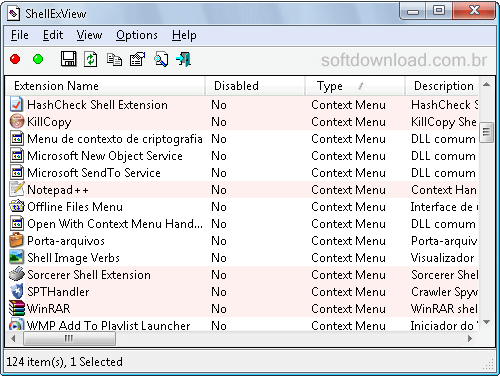
Task: Select the WMP Add To Playlist Launcher entry
Action: click(x=108, y=325)
